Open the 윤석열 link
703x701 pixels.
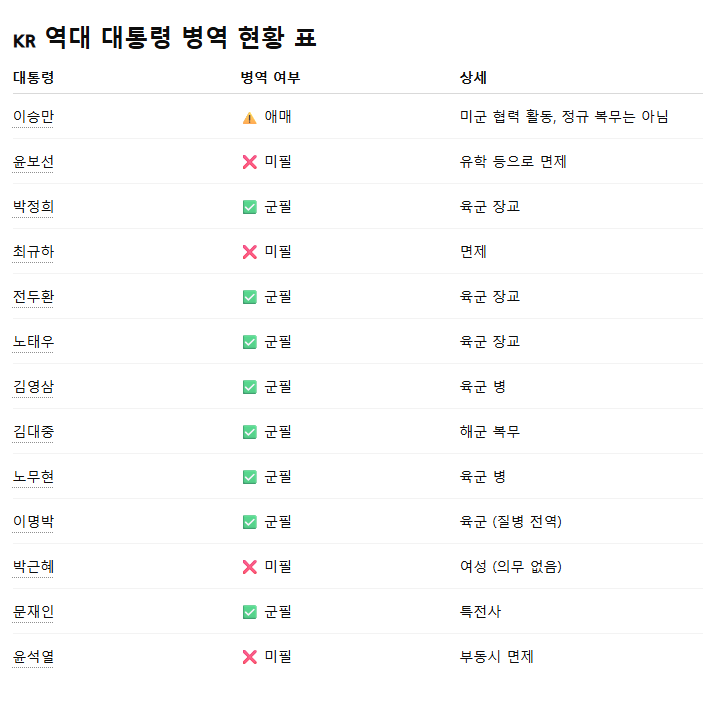[x=33, y=657]
